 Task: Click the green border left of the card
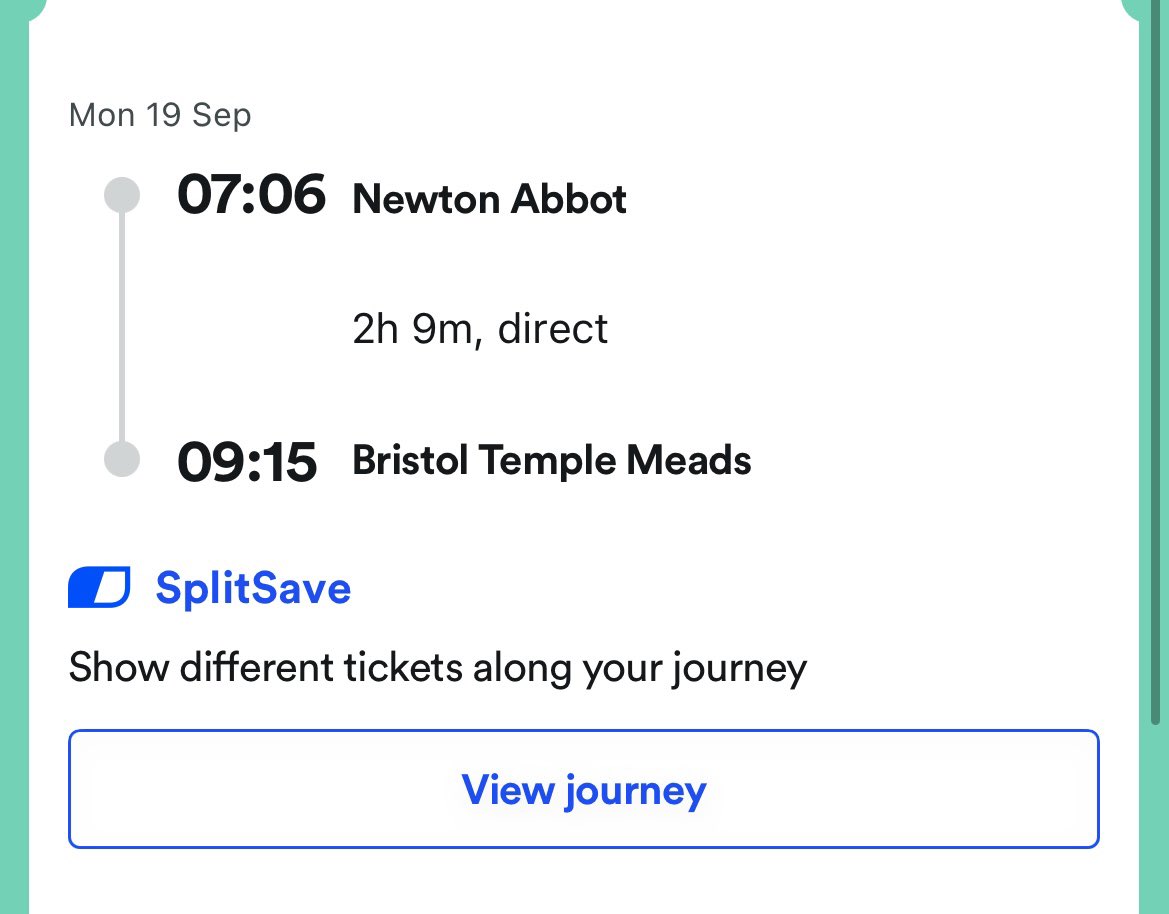(13, 450)
